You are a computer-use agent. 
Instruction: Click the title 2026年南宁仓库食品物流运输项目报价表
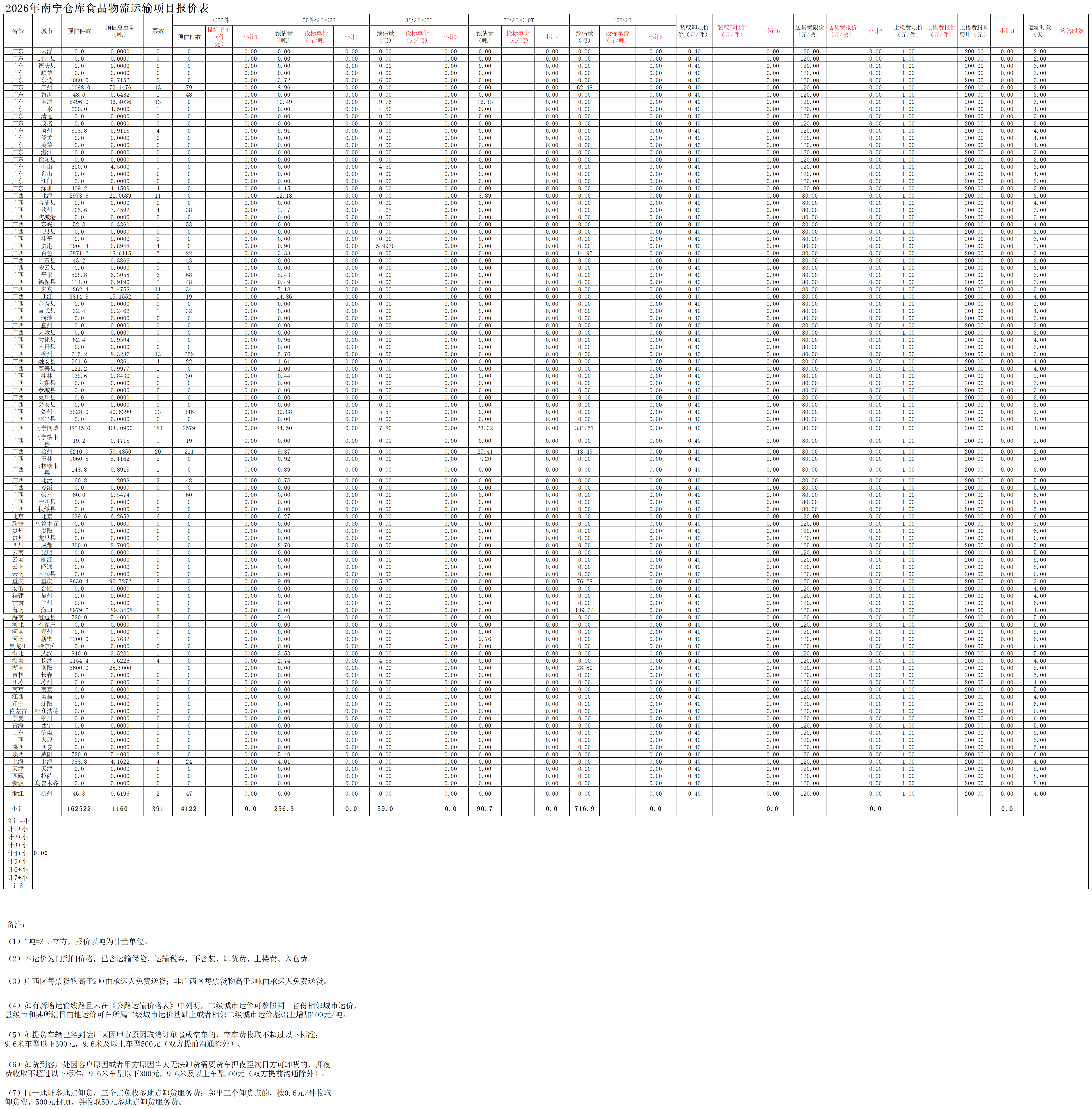pyautogui.click(x=107, y=8)
